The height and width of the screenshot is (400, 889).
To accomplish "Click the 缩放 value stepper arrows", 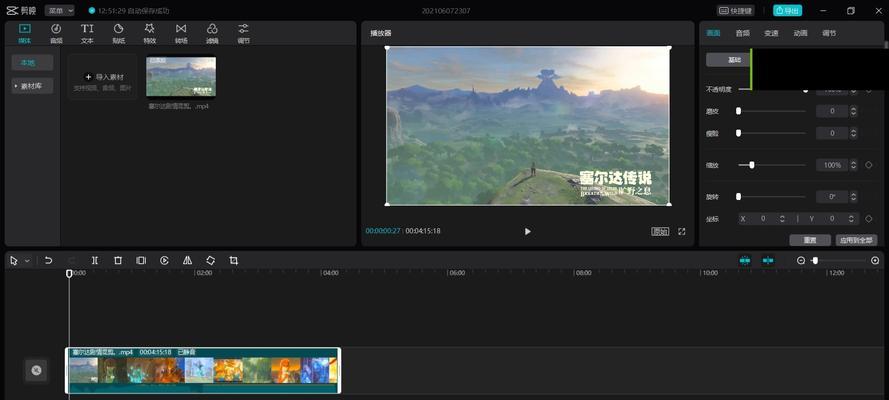I will (x=853, y=165).
